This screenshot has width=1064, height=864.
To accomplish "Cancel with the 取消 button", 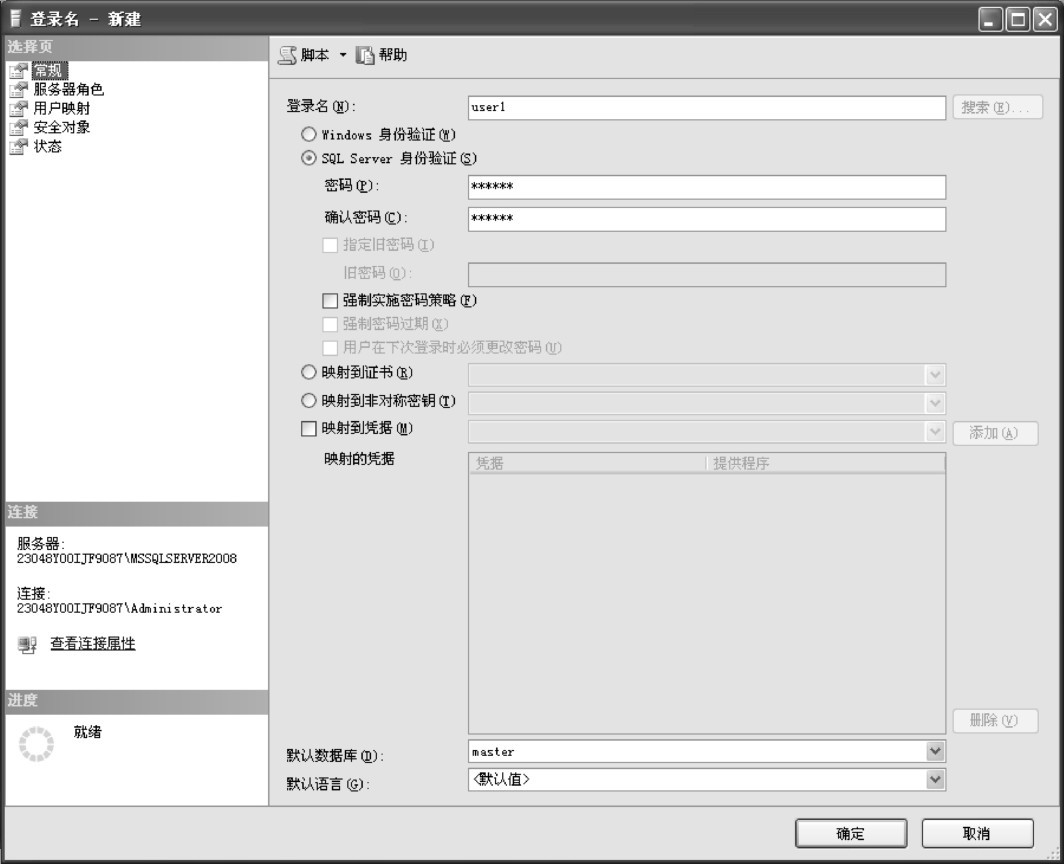I will tap(977, 833).
